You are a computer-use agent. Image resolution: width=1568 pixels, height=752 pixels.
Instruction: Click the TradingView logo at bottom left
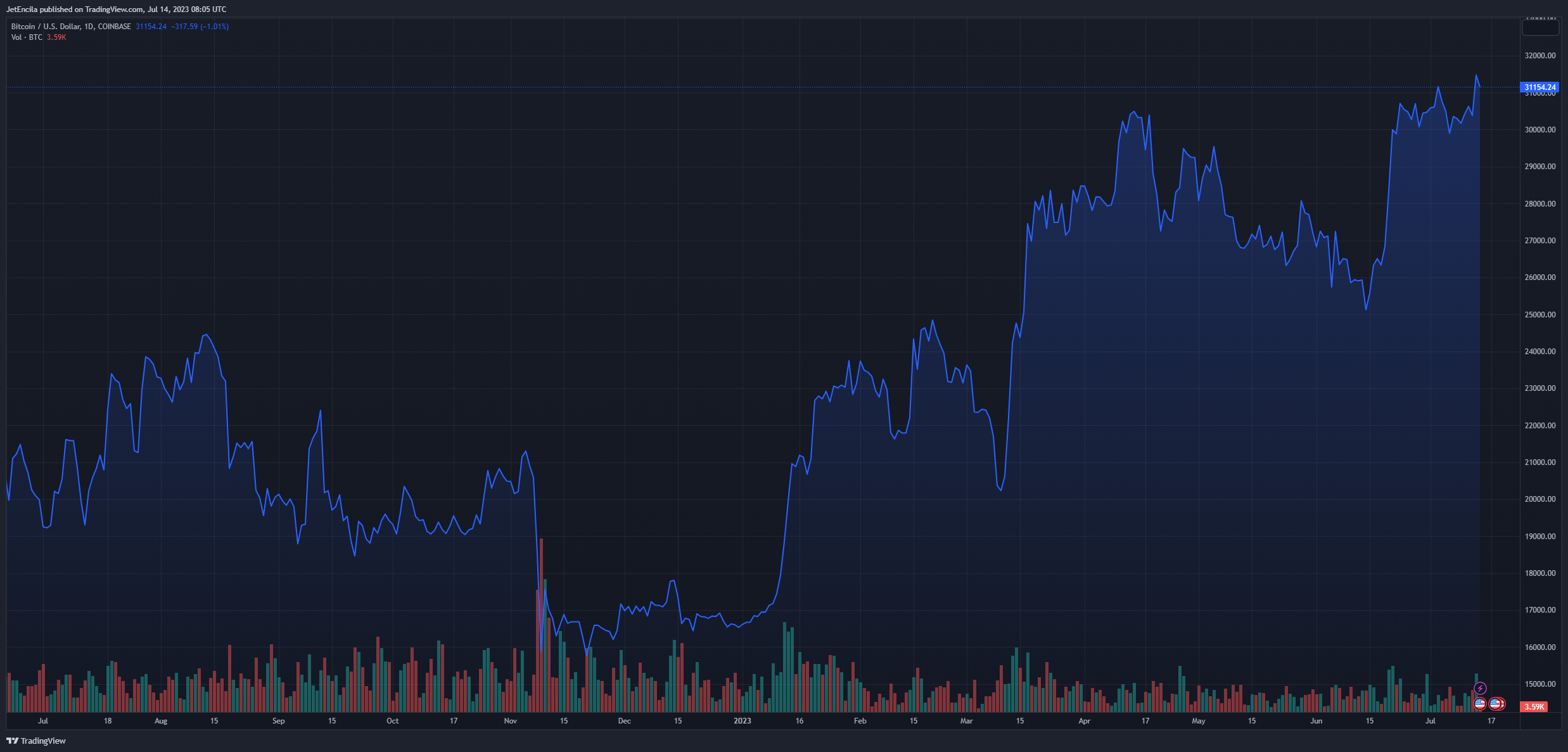pos(36,741)
